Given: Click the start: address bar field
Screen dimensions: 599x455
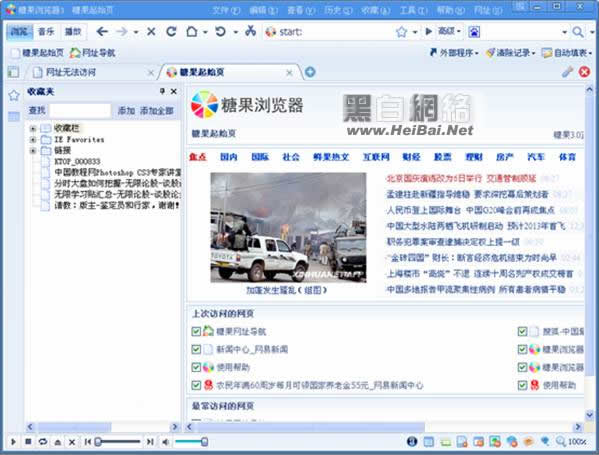Looking at the screenshot, I should [x=329, y=32].
